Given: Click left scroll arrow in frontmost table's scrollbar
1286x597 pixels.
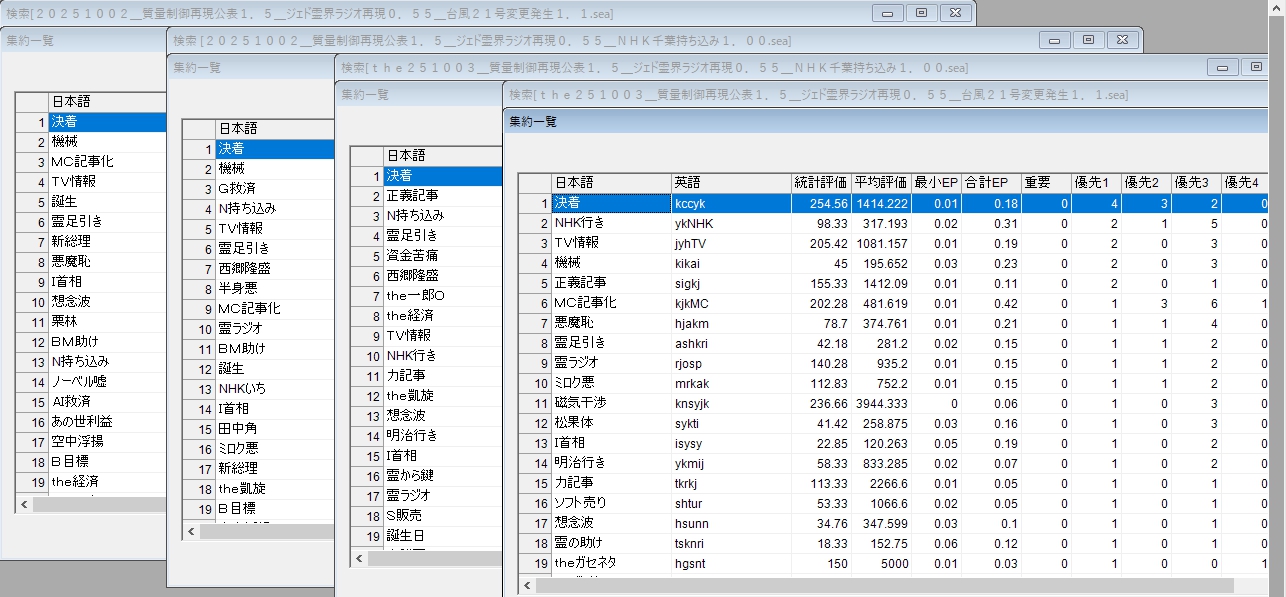Looking at the screenshot, I should point(527,584).
